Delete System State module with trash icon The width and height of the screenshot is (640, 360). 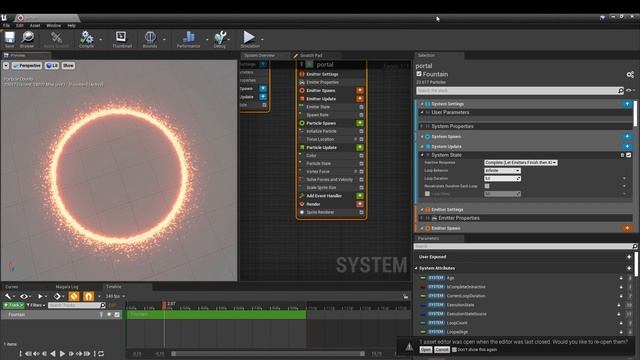pyautogui.click(x=622, y=155)
